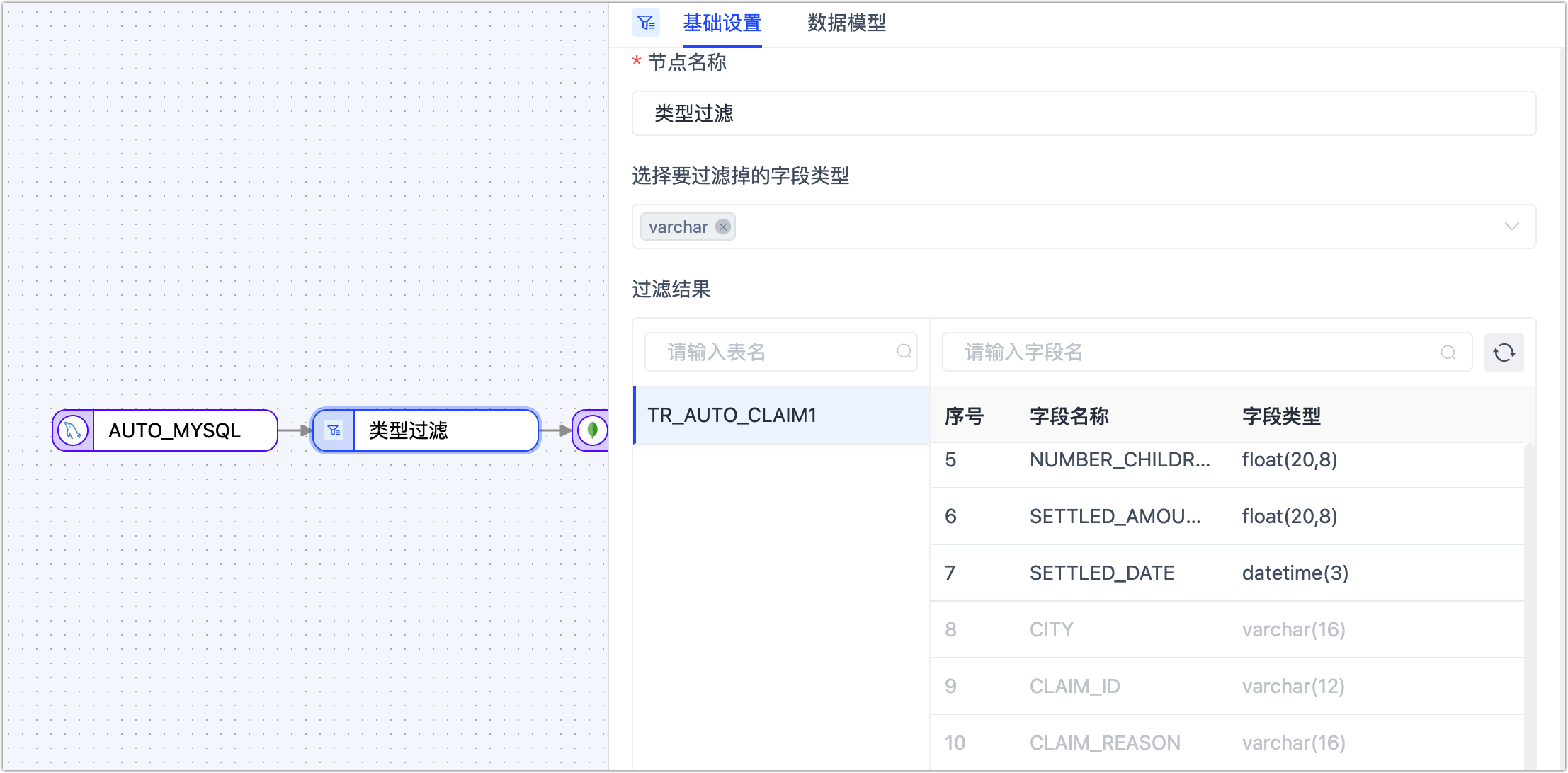Viewport: 1568px width, 773px height.
Task: Select the MongoDB leaf icon at canvas edge
Action: click(x=592, y=430)
